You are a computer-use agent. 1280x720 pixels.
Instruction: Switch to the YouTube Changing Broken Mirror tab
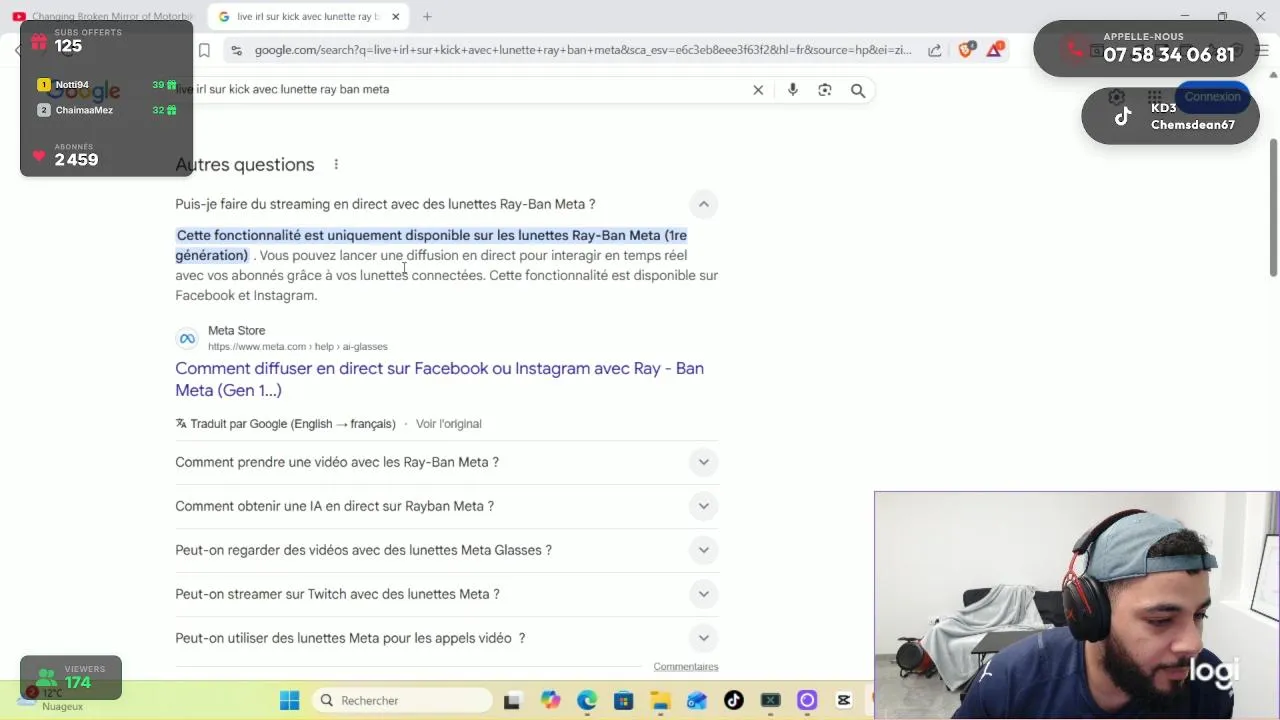pos(102,16)
